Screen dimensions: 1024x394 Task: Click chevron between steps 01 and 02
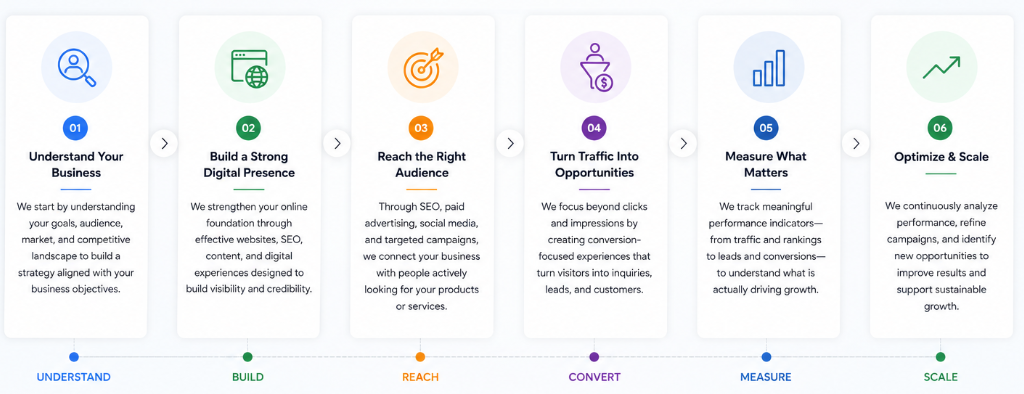pyautogui.click(x=164, y=143)
